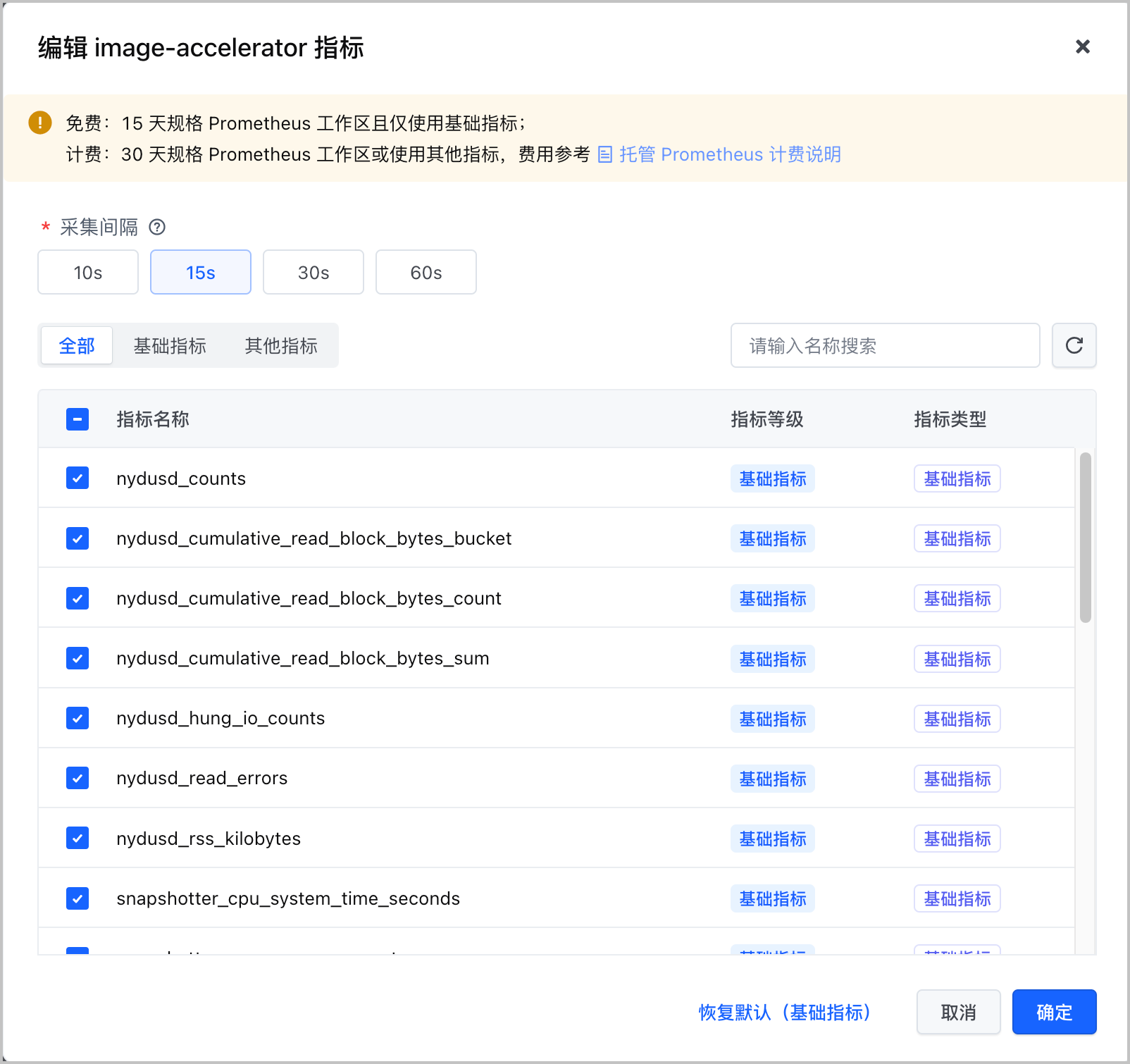Screen dimensions: 1130x1064
Task: Click the nydusd_counts metric name
Action: pyautogui.click(x=181, y=478)
